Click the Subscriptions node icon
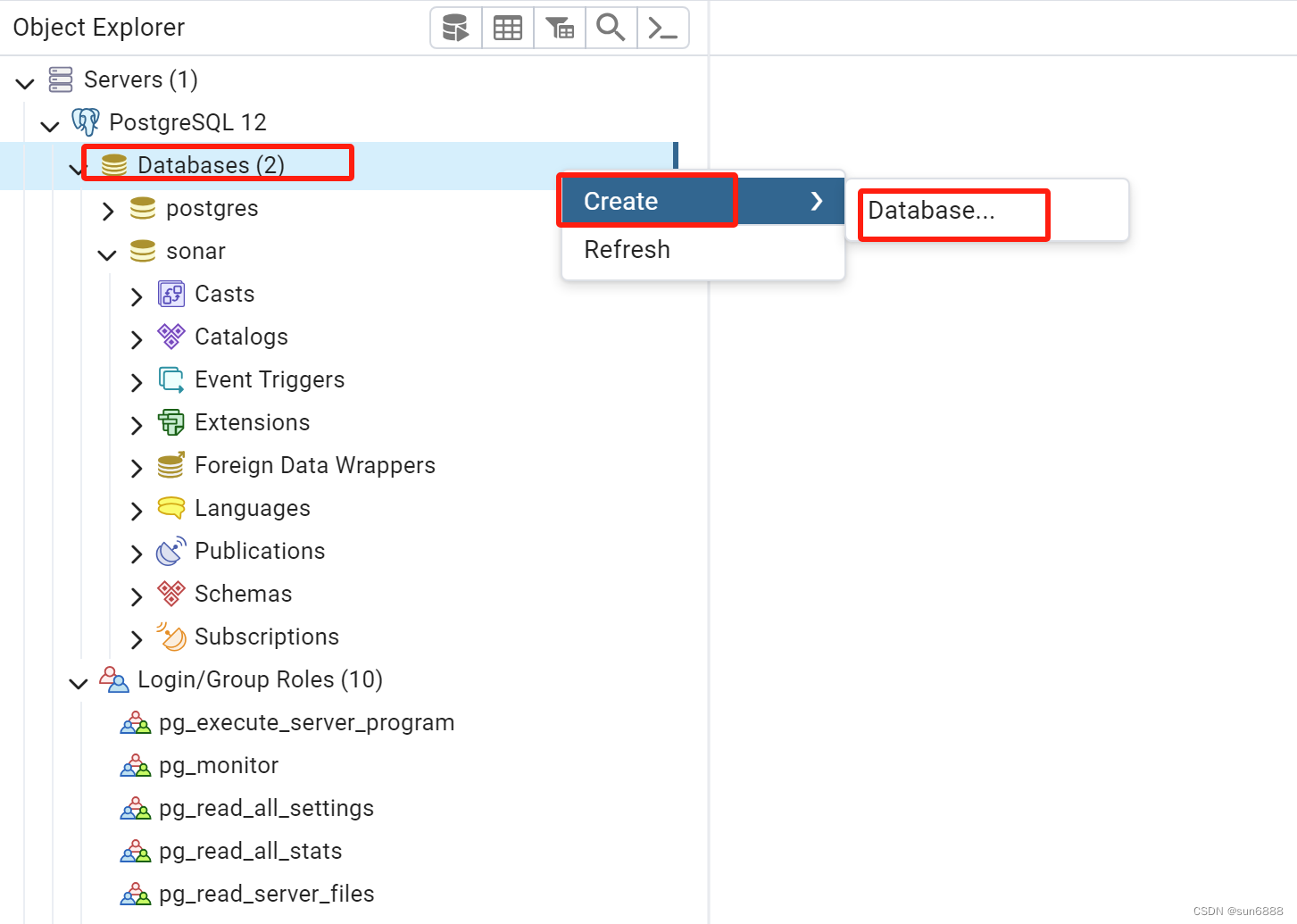The width and height of the screenshot is (1297, 924). pos(171,637)
